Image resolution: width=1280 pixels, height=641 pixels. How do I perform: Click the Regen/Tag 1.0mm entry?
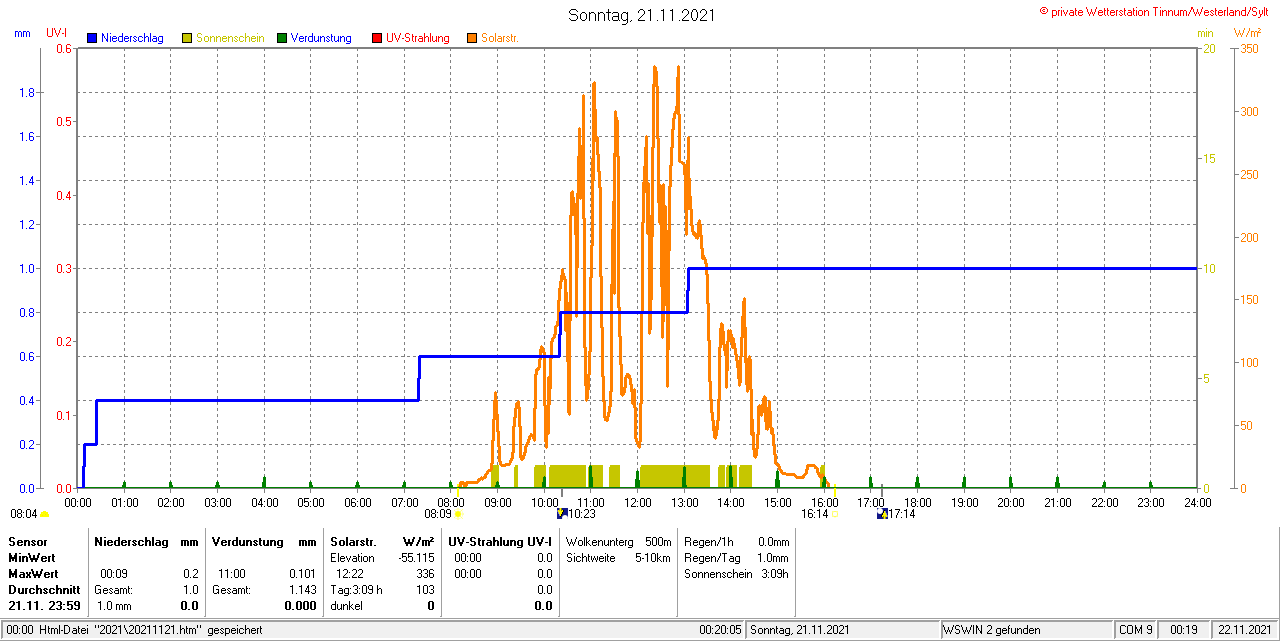pos(736,557)
